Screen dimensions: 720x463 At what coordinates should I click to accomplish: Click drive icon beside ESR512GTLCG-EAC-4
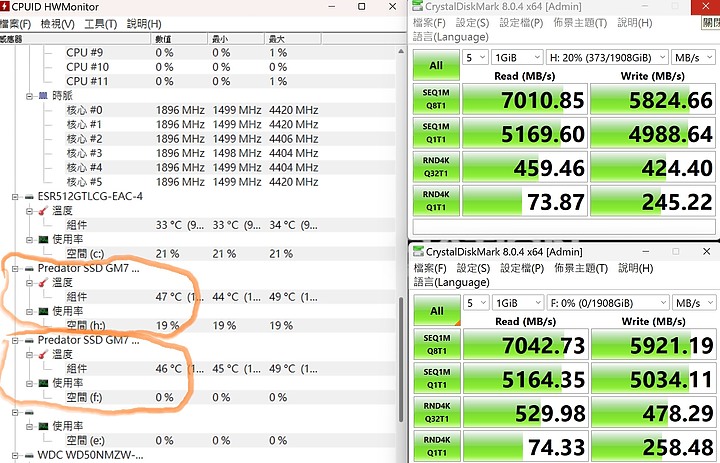tap(29, 197)
